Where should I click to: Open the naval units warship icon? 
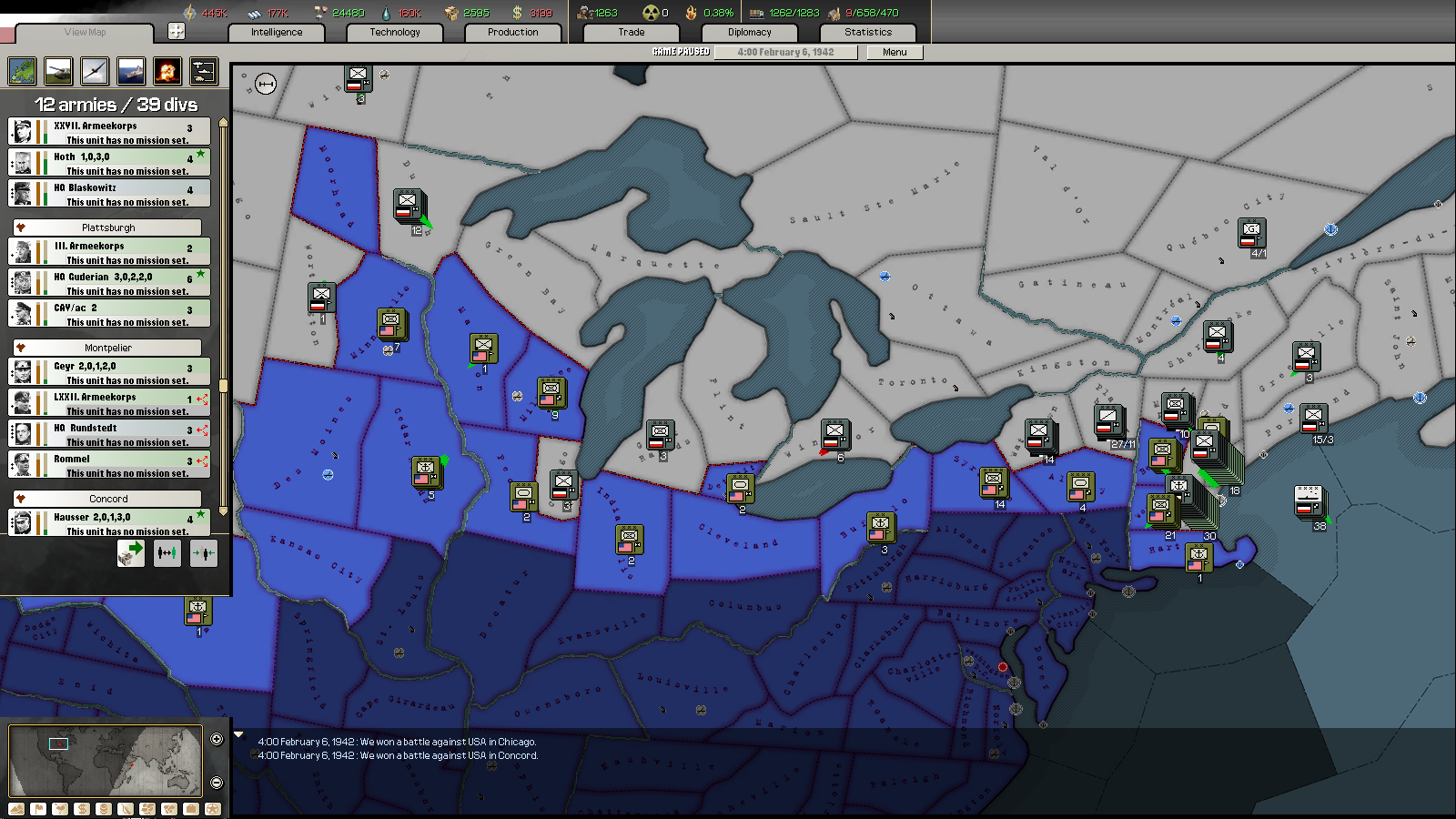[x=131, y=70]
